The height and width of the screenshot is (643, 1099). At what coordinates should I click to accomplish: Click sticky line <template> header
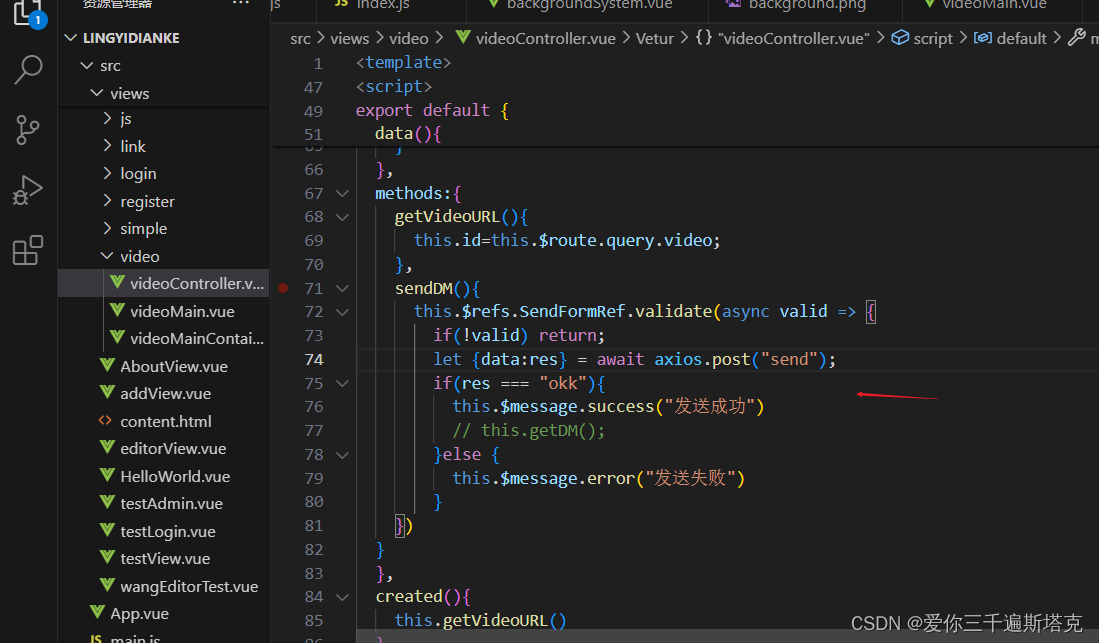(x=403, y=62)
